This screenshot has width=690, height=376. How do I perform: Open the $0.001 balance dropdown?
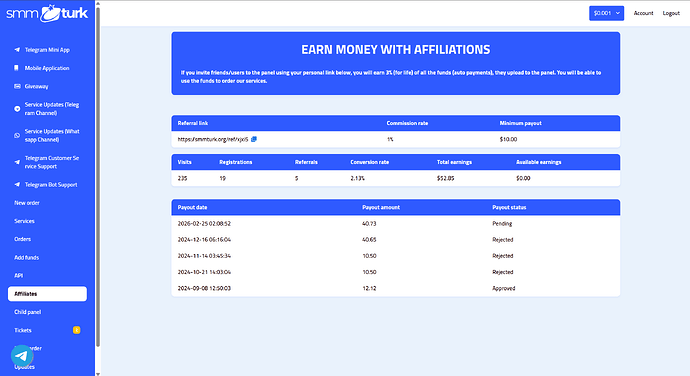606,13
